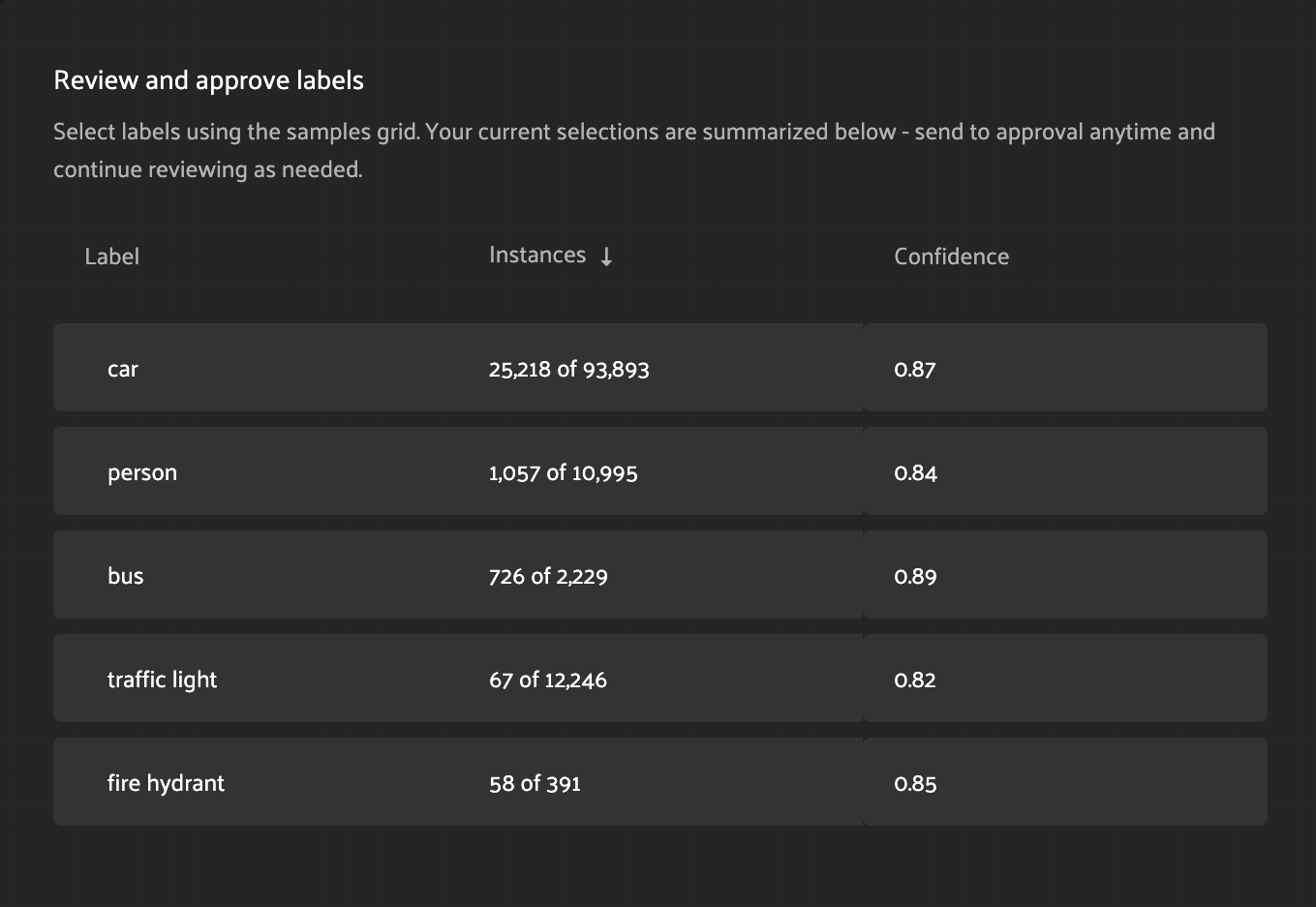Sort table by the Label column
The image size is (1316, 907).
pyautogui.click(x=111, y=256)
